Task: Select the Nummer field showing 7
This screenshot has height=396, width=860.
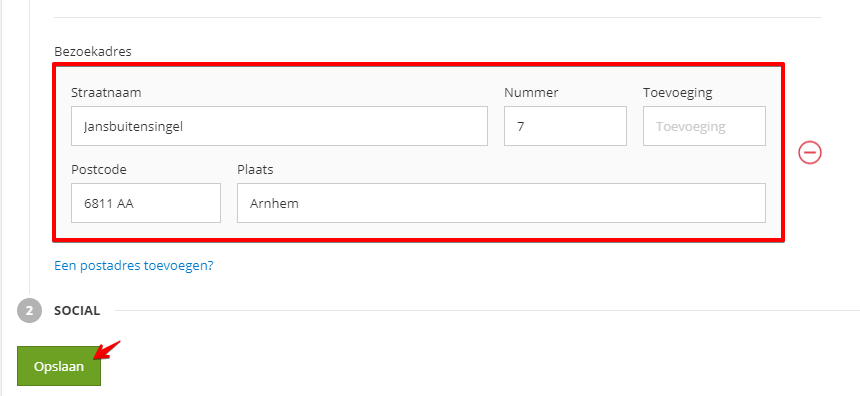Action: (565, 126)
